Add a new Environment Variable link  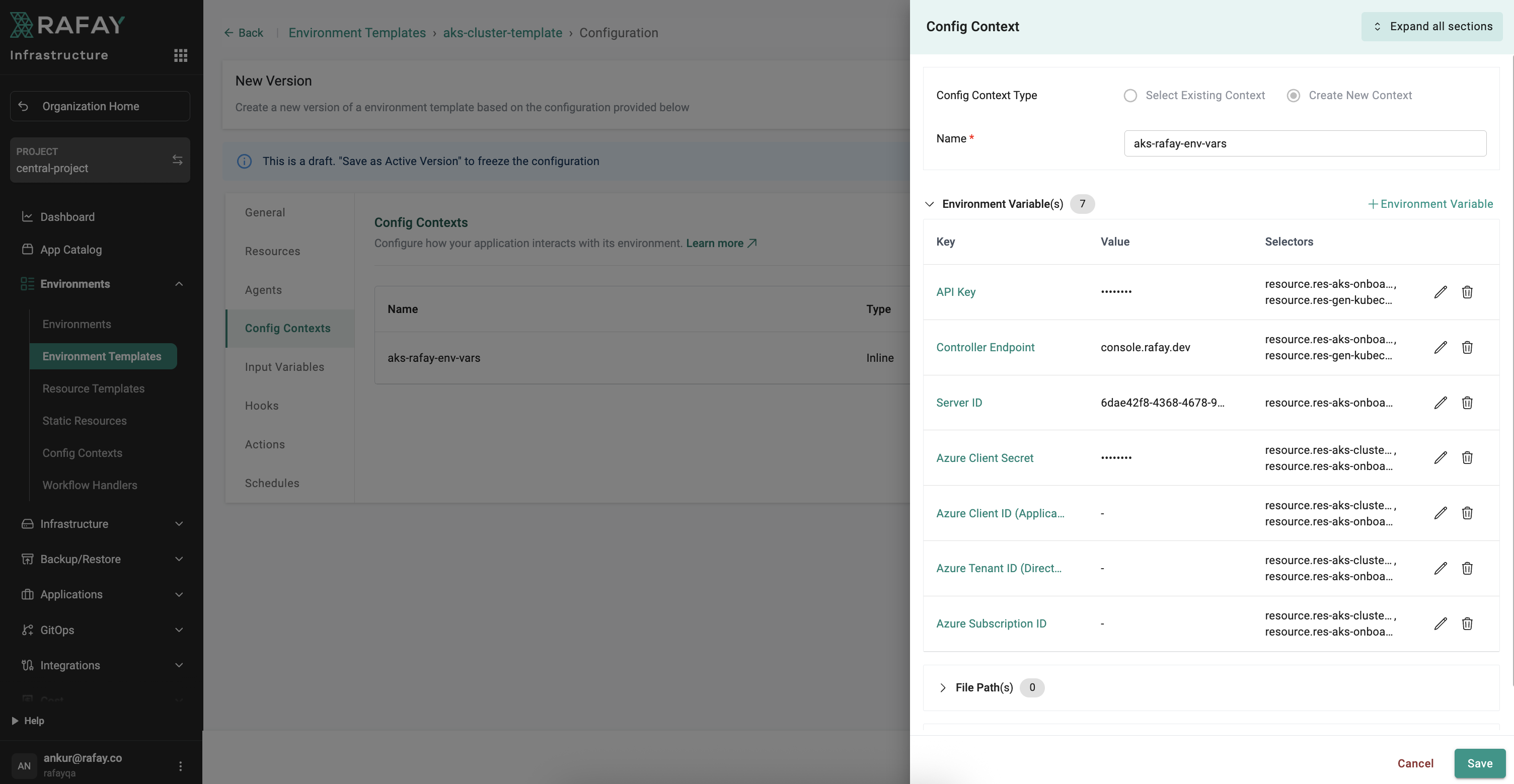coord(1430,204)
